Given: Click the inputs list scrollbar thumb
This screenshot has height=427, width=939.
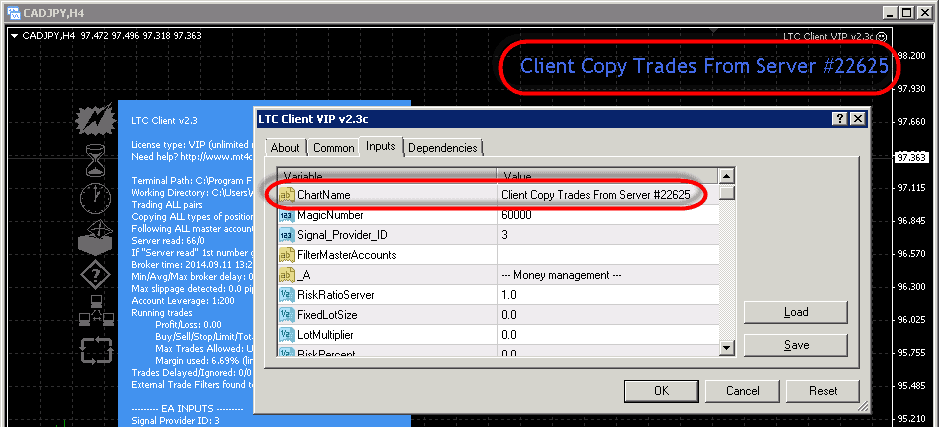Looking at the screenshot, I should [x=726, y=193].
